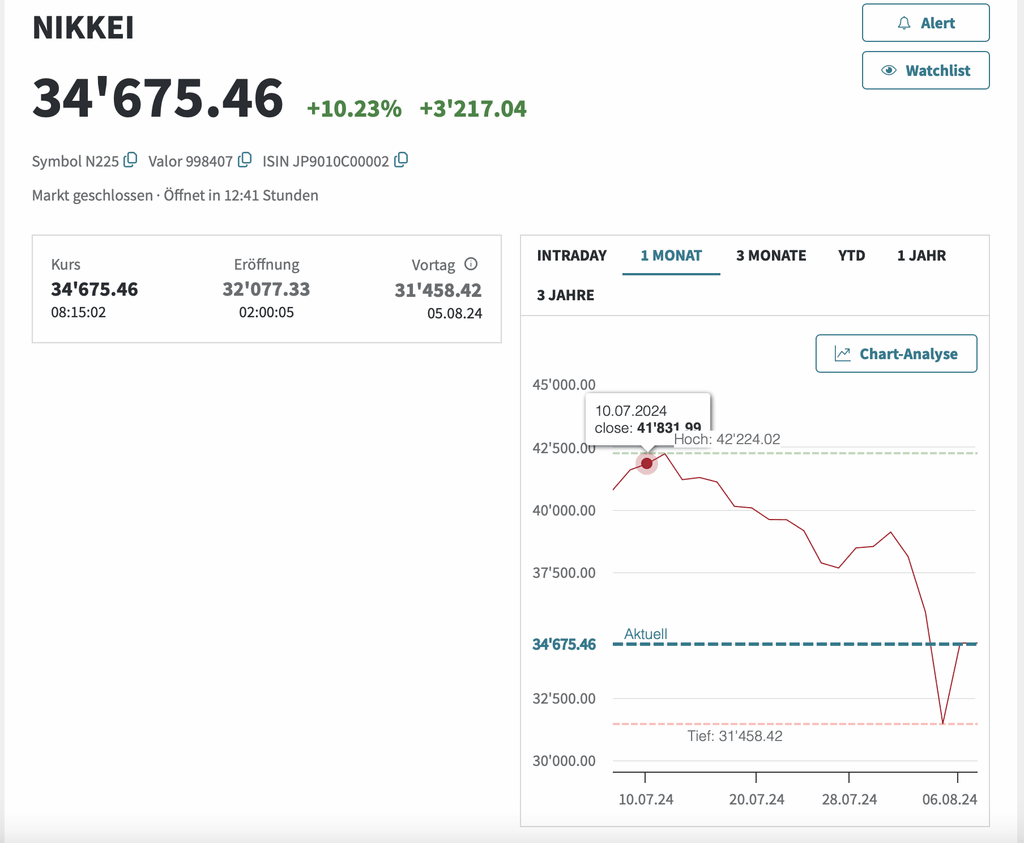Click the NIKKEI heading
The image size is (1024, 843).
coord(83,28)
